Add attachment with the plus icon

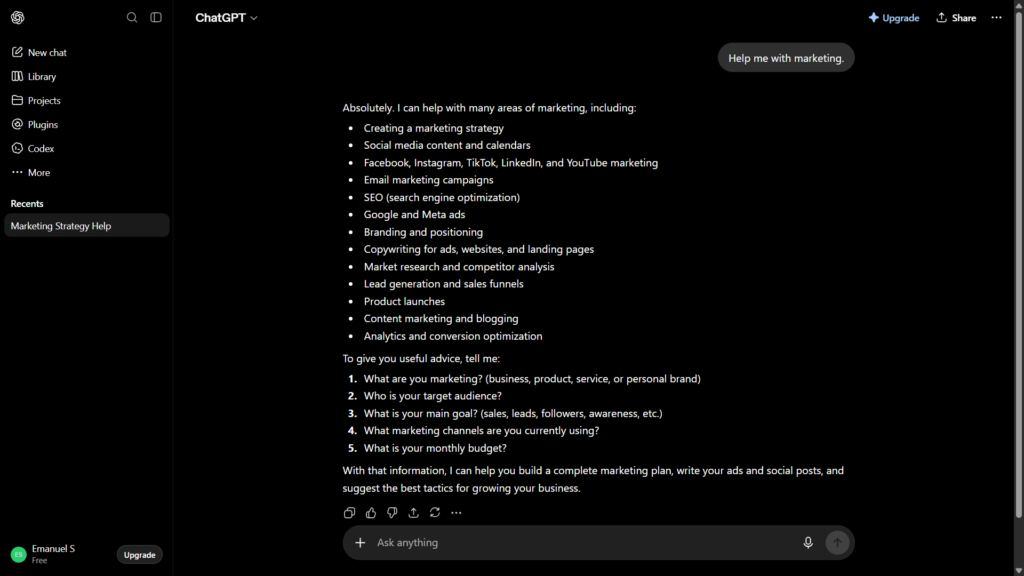(x=360, y=543)
